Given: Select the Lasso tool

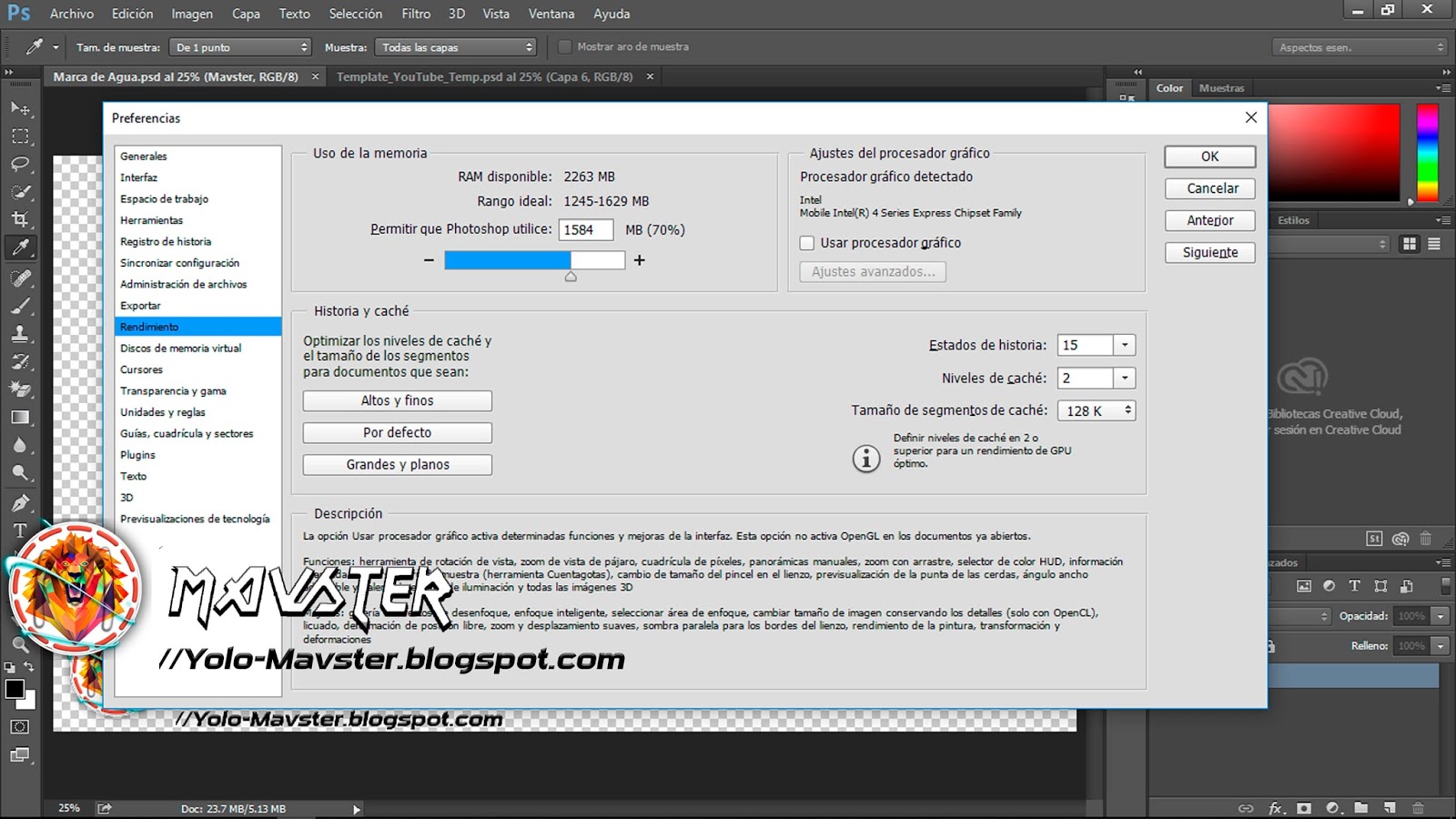Looking at the screenshot, I should tap(20, 164).
